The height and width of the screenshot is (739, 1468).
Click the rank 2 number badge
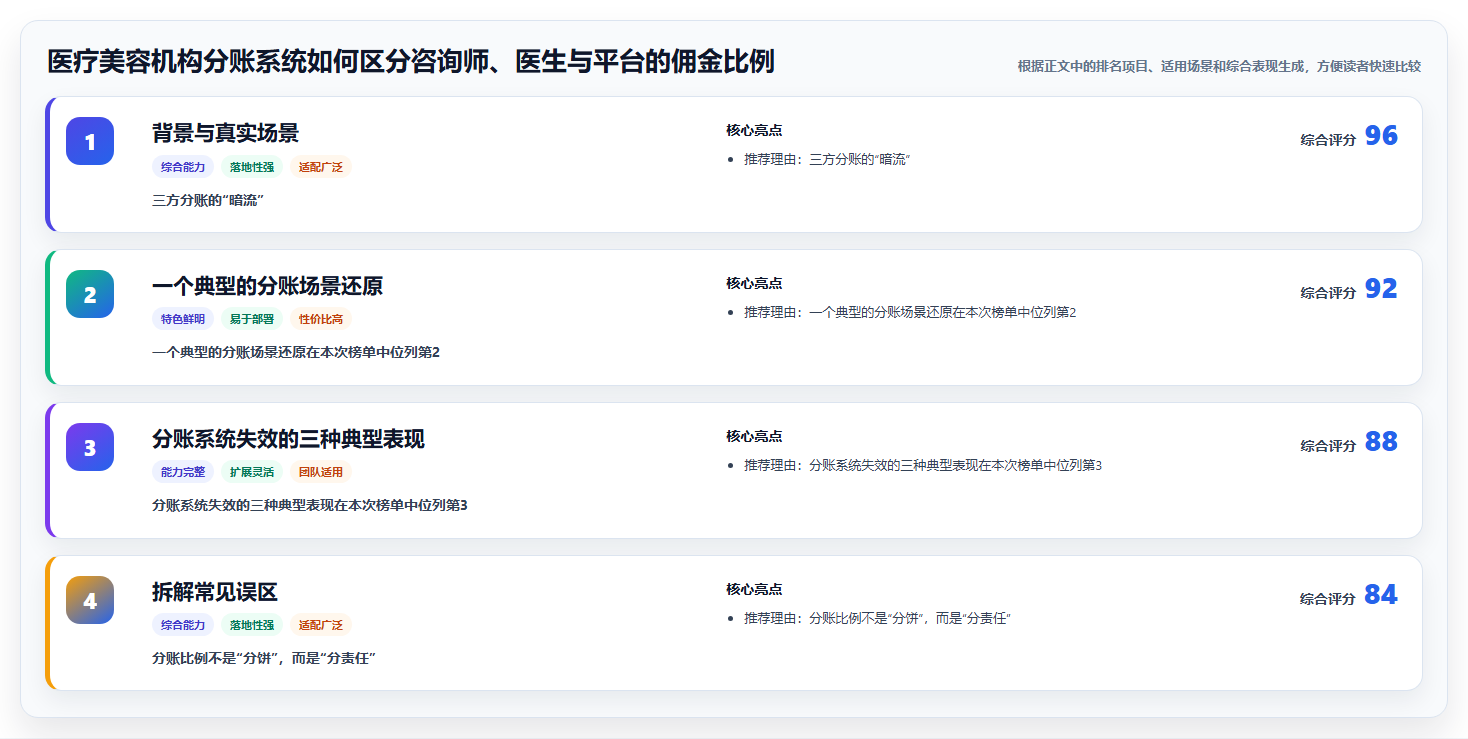90,294
